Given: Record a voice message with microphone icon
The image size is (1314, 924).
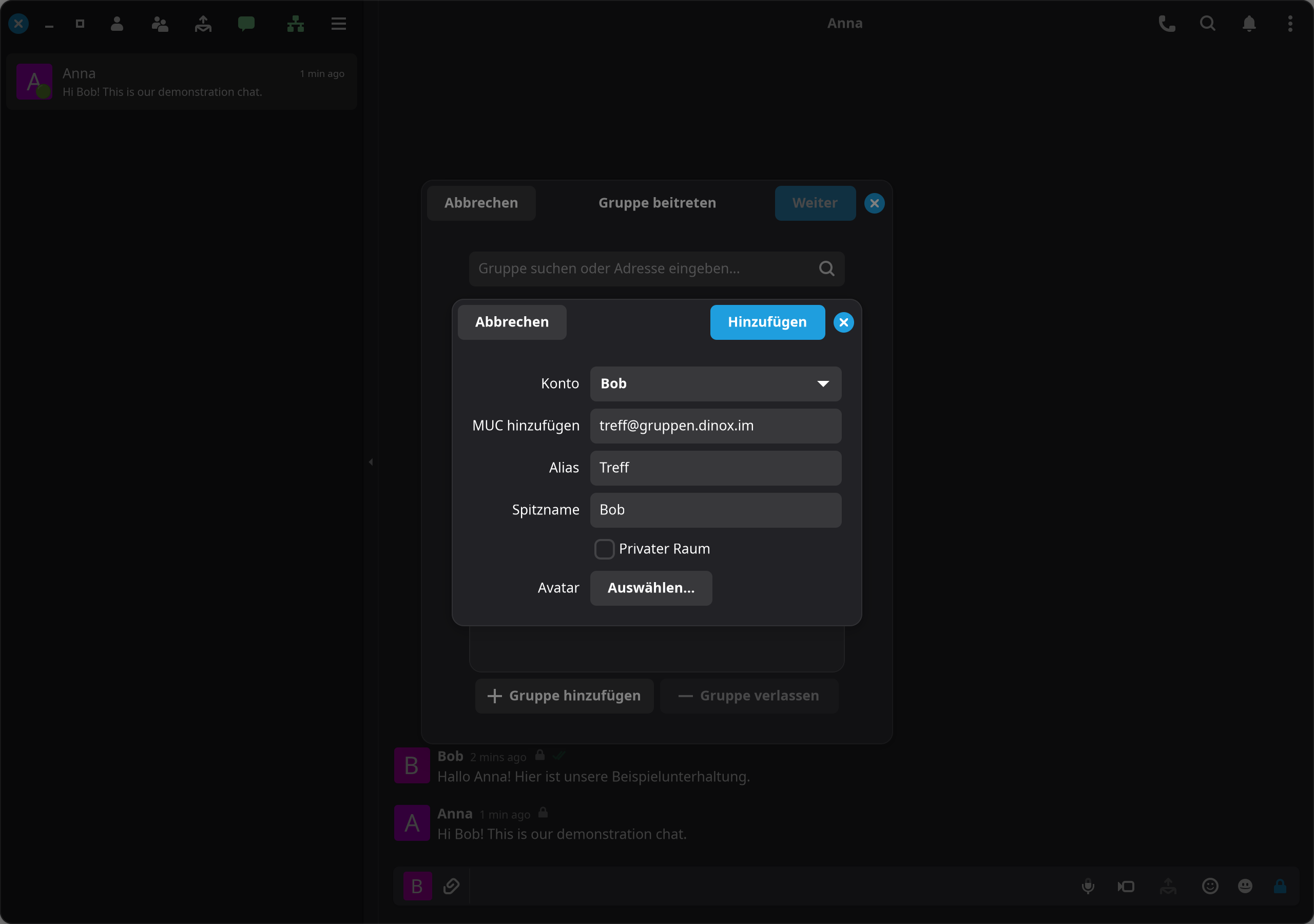Looking at the screenshot, I should coord(1088,886).
